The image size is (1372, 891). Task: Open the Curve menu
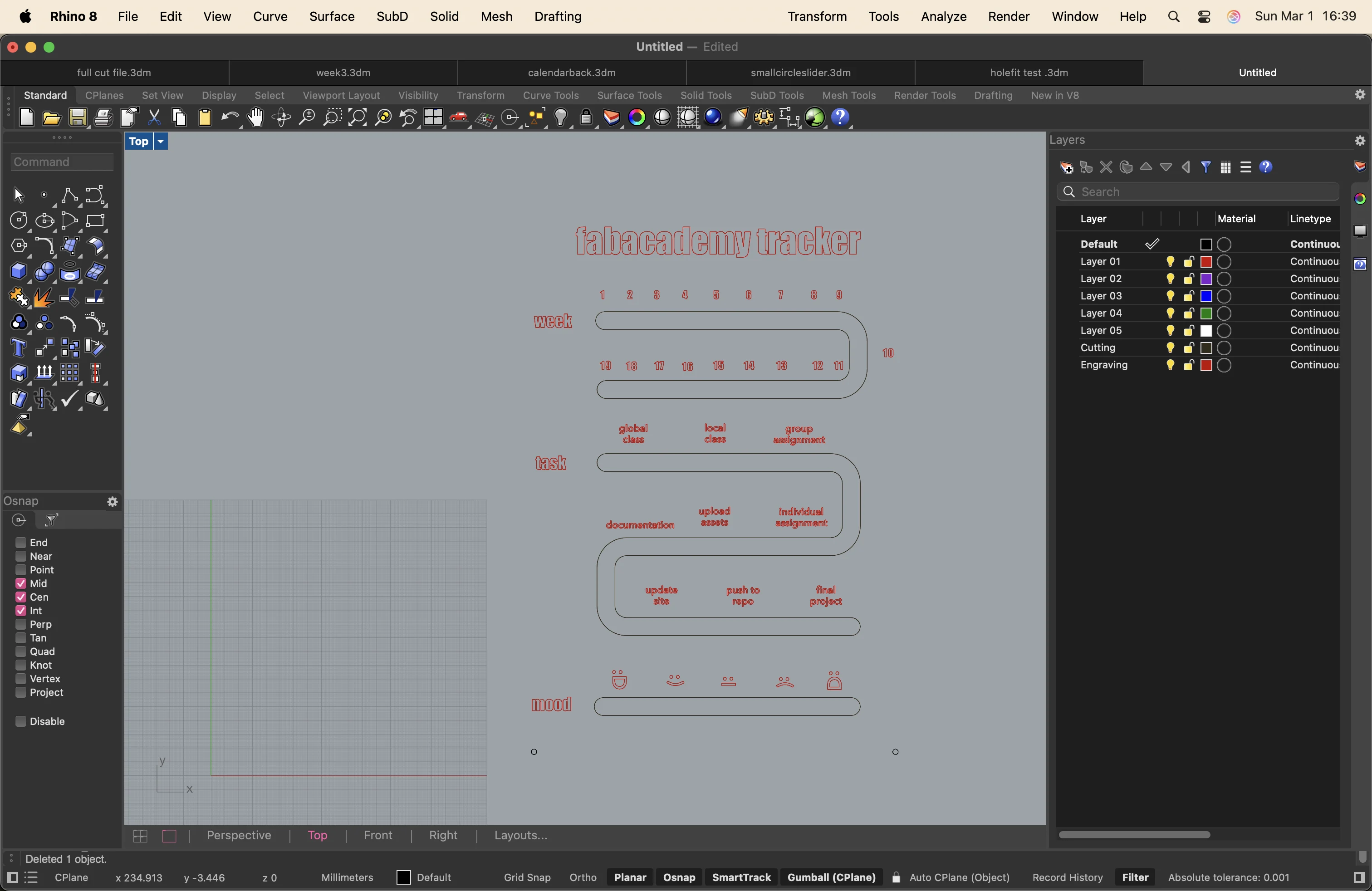270,17
